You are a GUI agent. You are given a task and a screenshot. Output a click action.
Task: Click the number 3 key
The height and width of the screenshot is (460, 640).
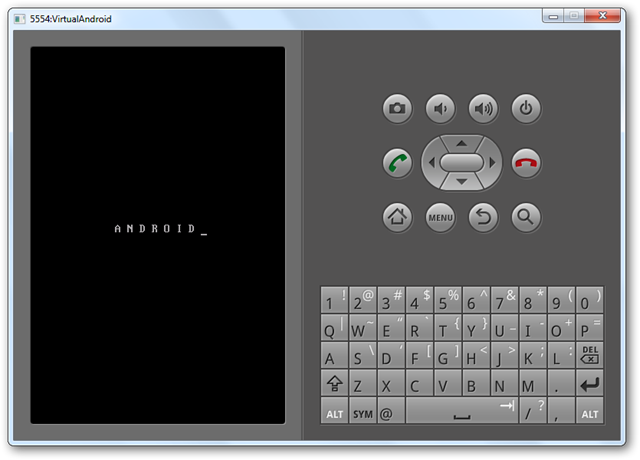(391, 299)
